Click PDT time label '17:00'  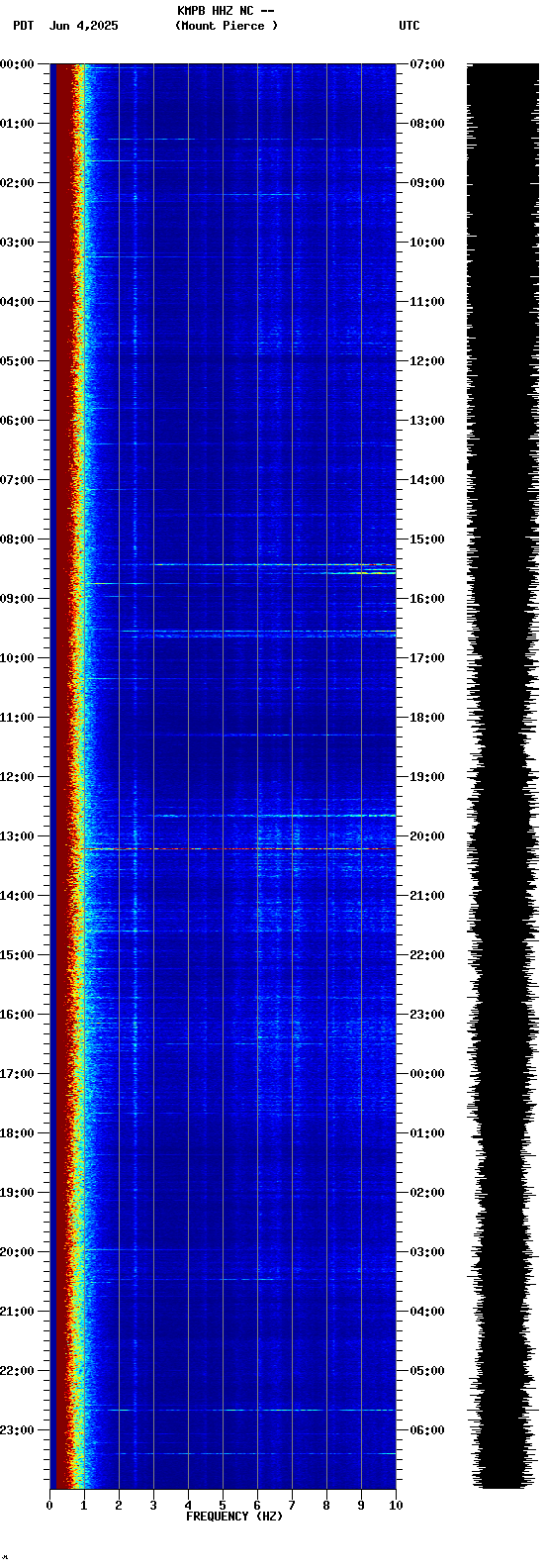pos(17,1074)
